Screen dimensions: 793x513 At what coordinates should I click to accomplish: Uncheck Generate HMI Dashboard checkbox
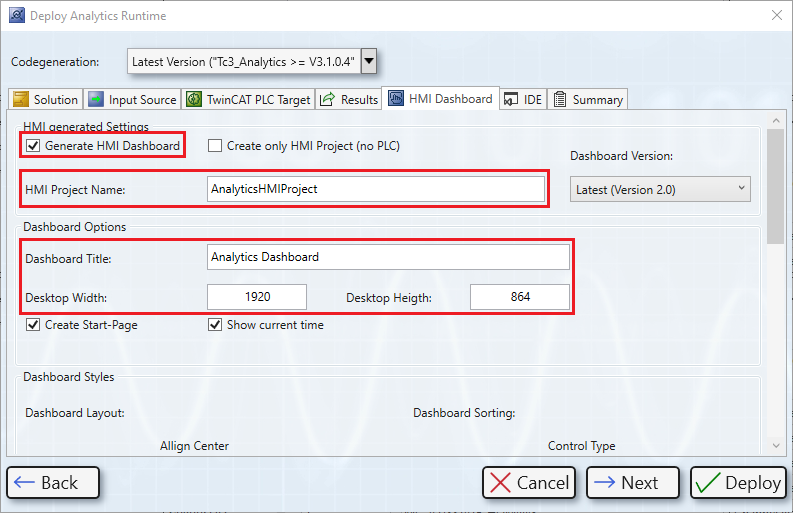(34, 146)
